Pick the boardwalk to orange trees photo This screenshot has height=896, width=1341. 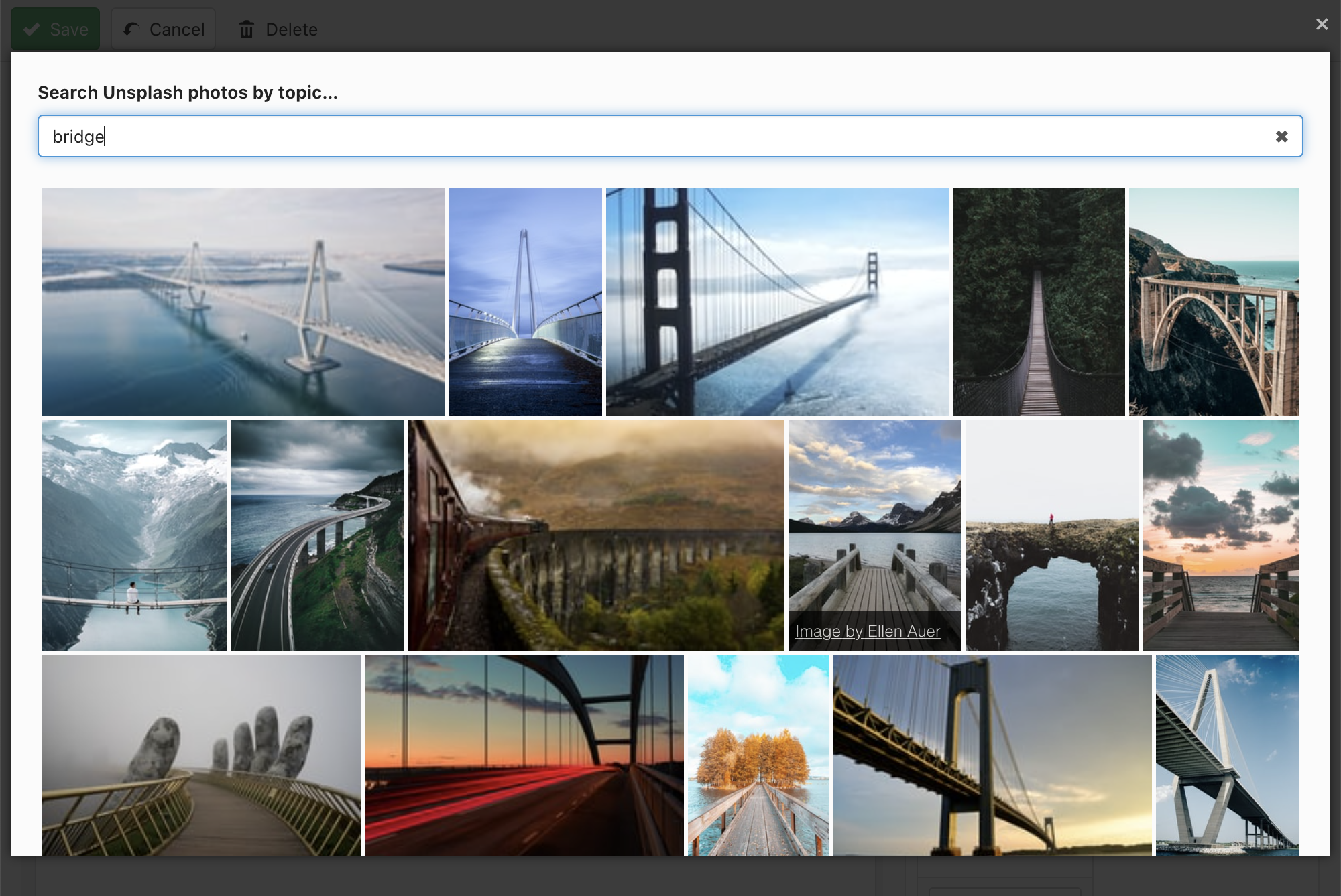(x=758, y=755)
